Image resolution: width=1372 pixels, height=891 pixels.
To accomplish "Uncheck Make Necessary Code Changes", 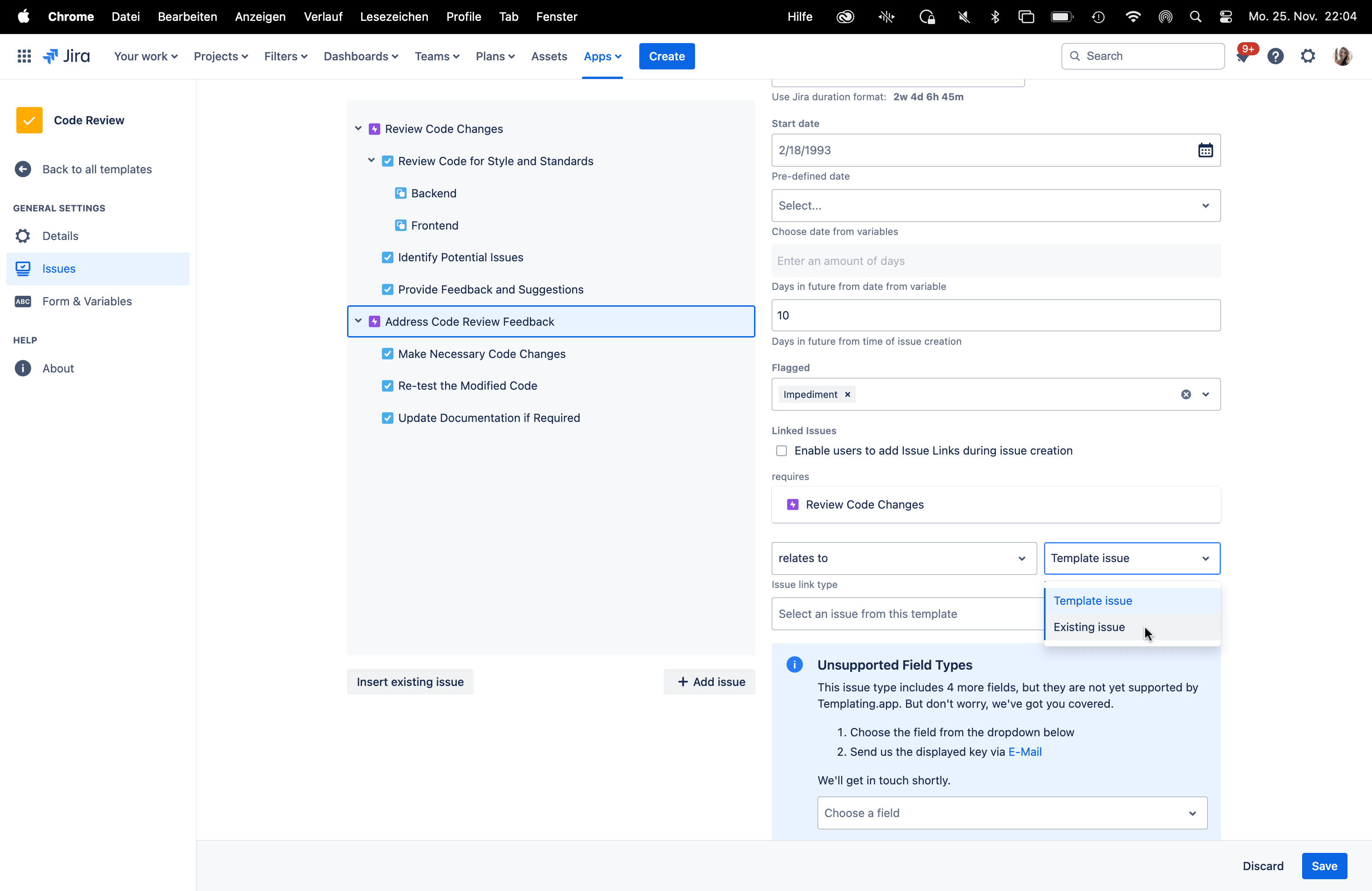I will pyautogui.click(x=388, y=354).
